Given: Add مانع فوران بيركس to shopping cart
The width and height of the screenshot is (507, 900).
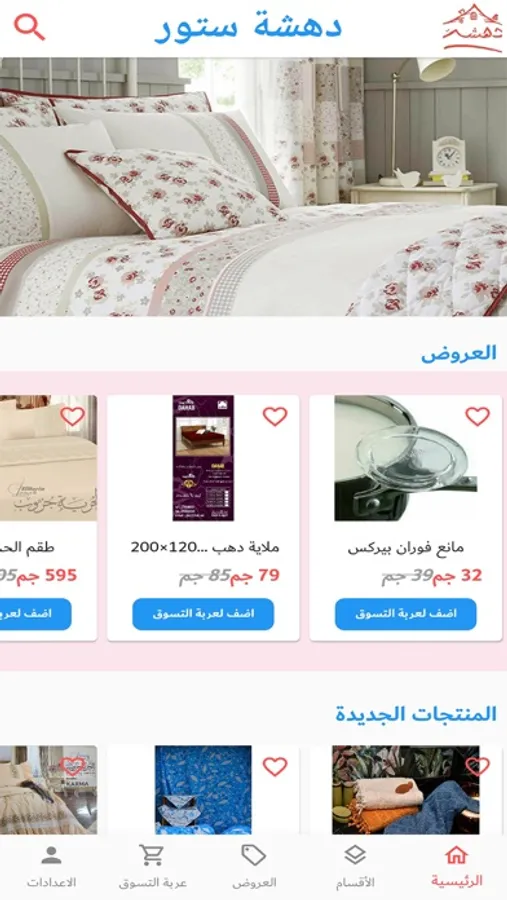Looking at the screenshot, I should [406, 614].
